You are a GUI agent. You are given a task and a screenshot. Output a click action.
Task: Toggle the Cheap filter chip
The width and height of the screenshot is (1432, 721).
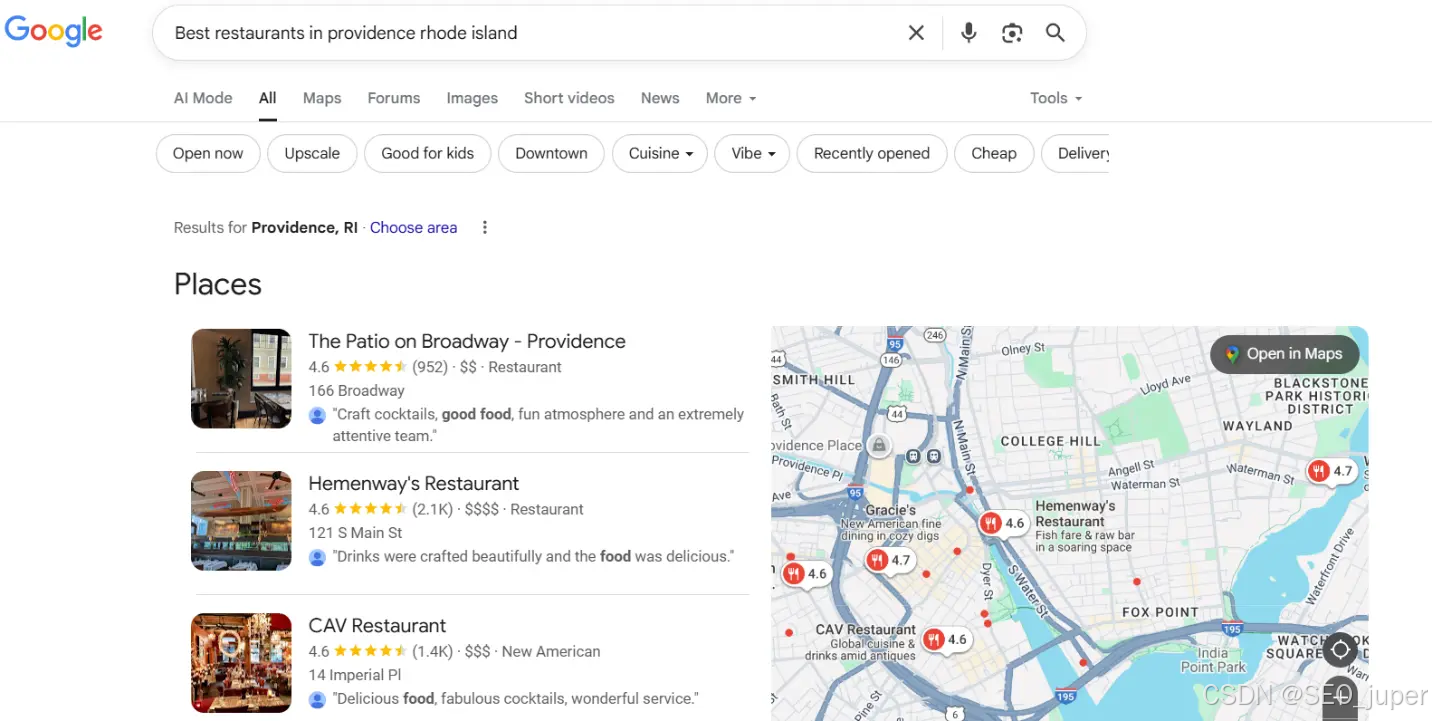[x=994, y=153]
